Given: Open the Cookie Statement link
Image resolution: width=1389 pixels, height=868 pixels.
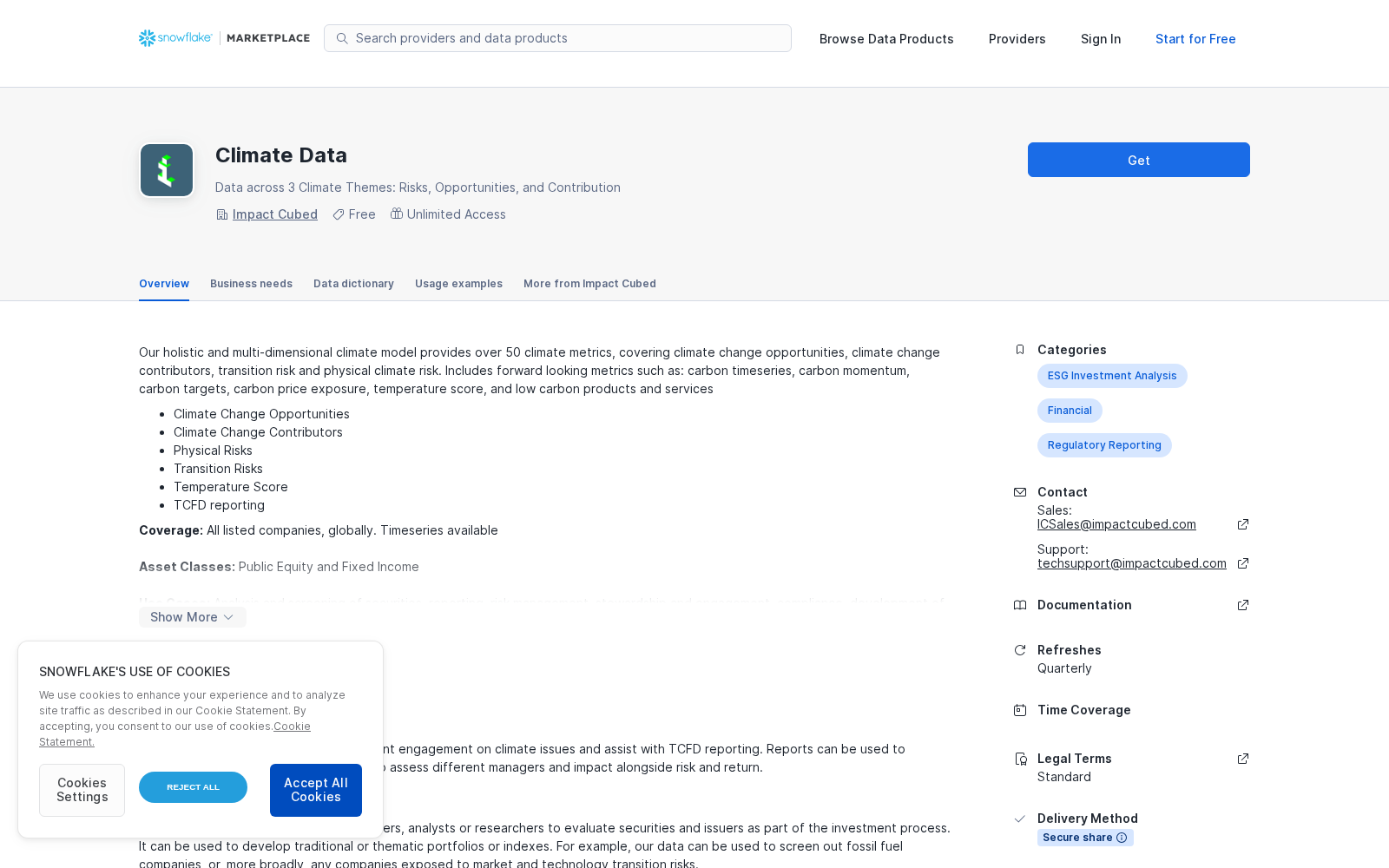Looking at the screenshot, I should click(x=174, y=734).
